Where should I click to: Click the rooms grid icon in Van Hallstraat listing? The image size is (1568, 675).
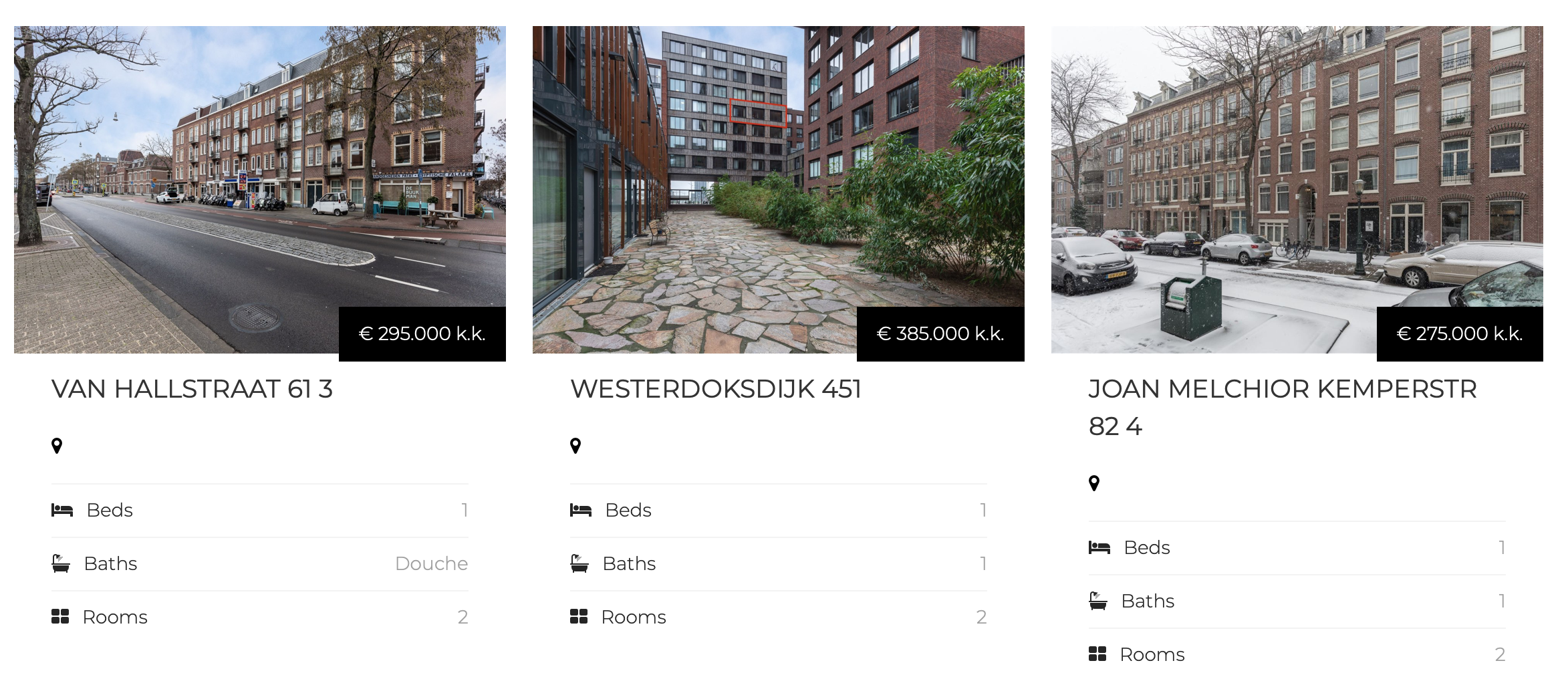click(x=60, y=616)
